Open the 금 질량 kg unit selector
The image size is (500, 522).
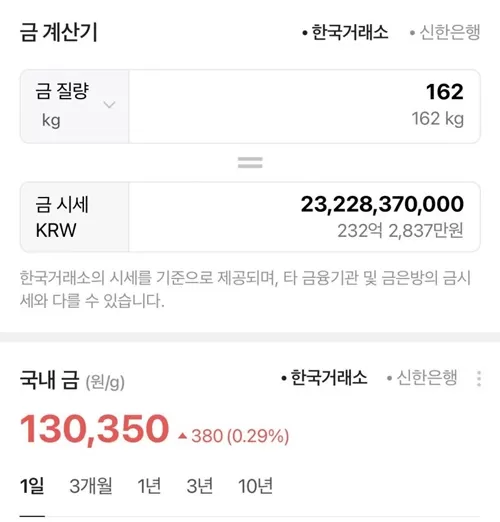point(75,106)
